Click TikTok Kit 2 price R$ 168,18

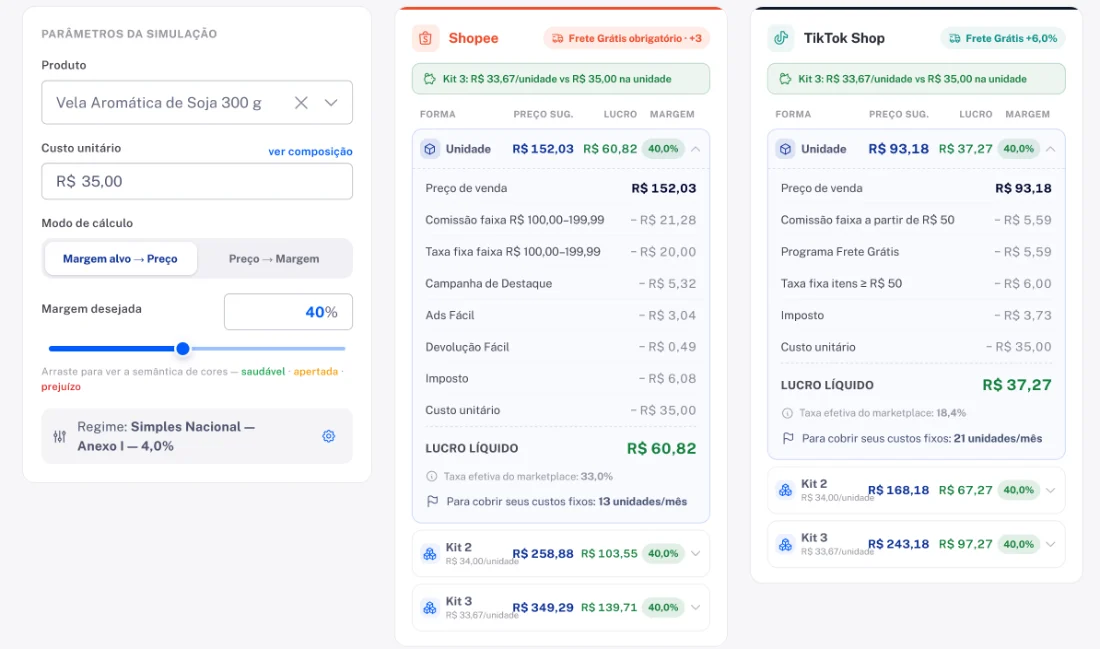(899, 490)
